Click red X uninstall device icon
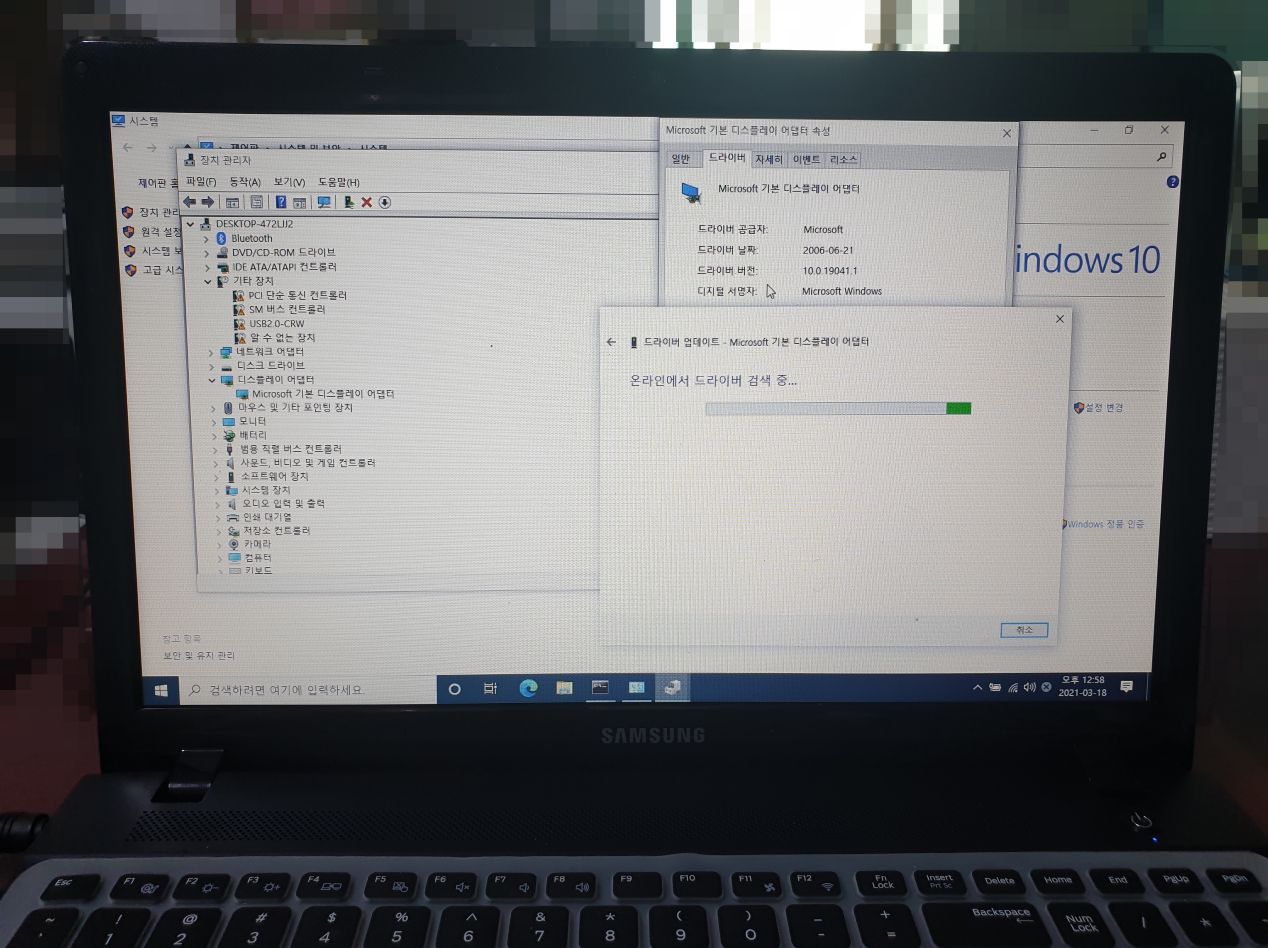Image resolution: width=1268 pixels, height=948 pixels. click(x=366, y=202)
